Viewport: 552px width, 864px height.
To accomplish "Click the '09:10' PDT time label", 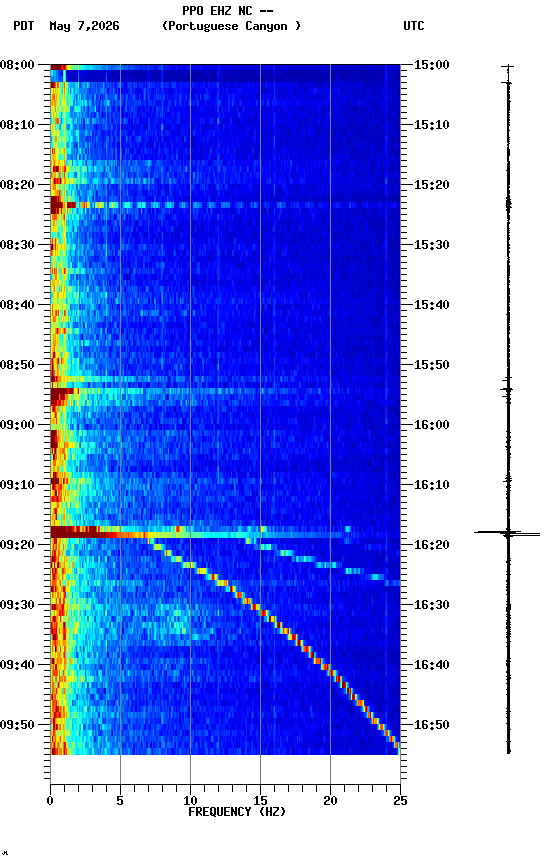I will click(x=17, y=485).
